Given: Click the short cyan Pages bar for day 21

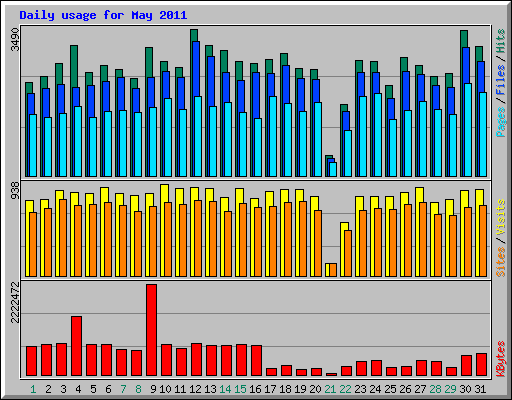Looking at the screenshot, I should 333,169.
